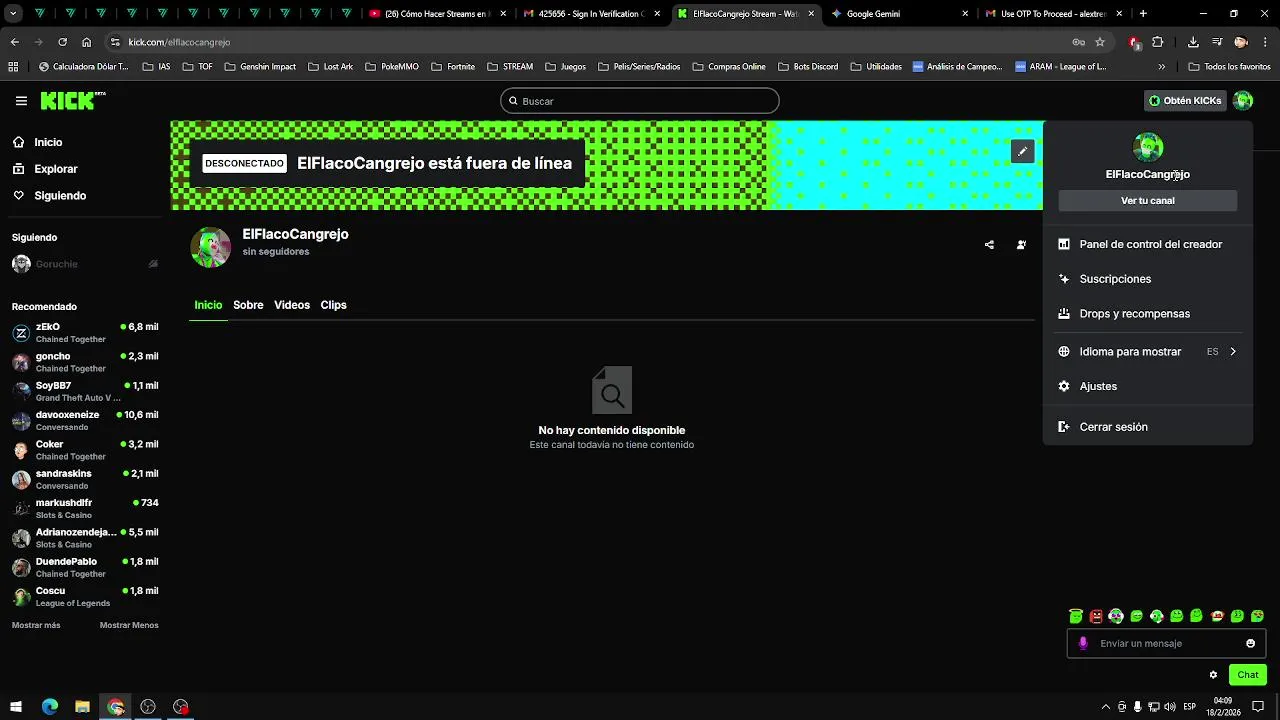Open the Google Gemini browser tab
The width and height of the screenshot is (1280, 720).
(898, 14)
